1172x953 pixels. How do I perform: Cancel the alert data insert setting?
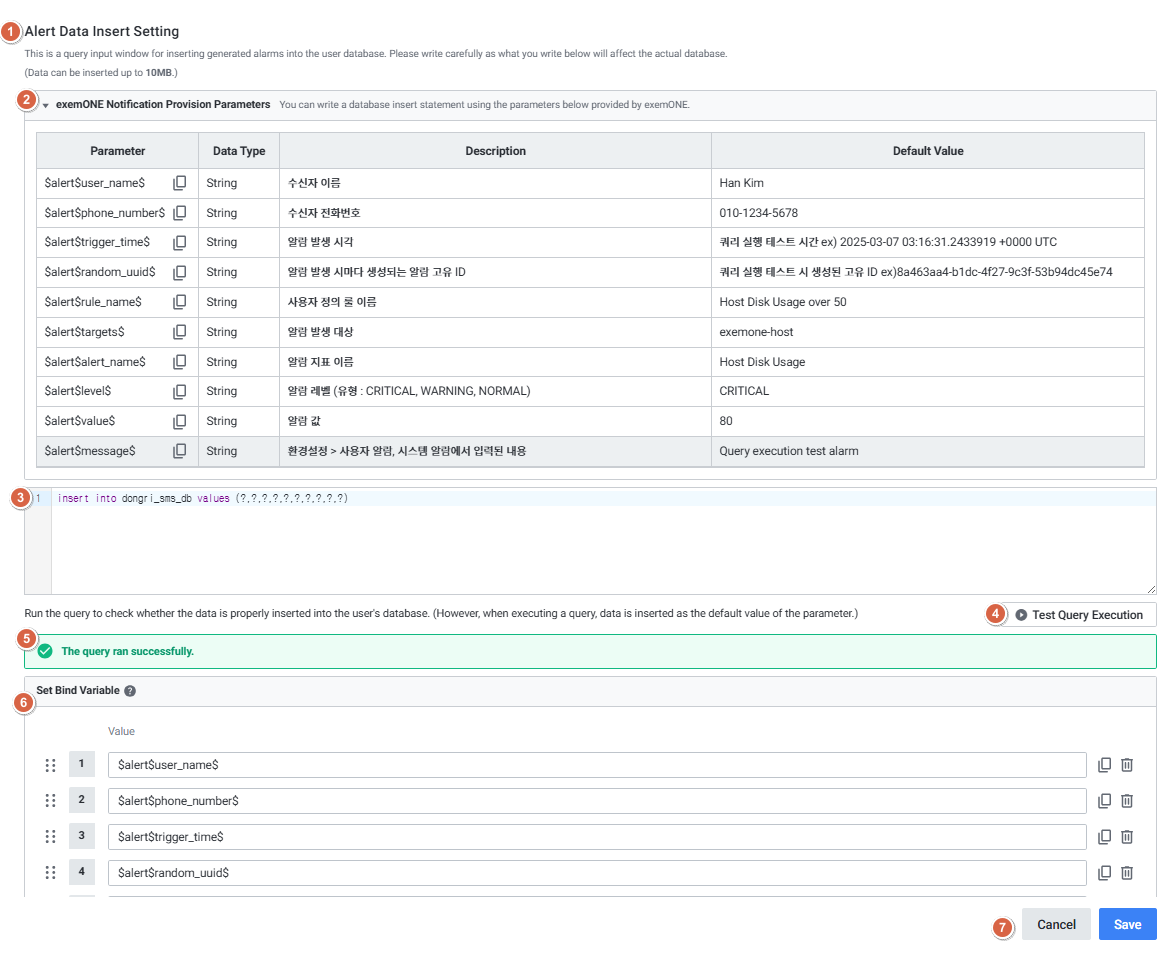[1056, 924]
